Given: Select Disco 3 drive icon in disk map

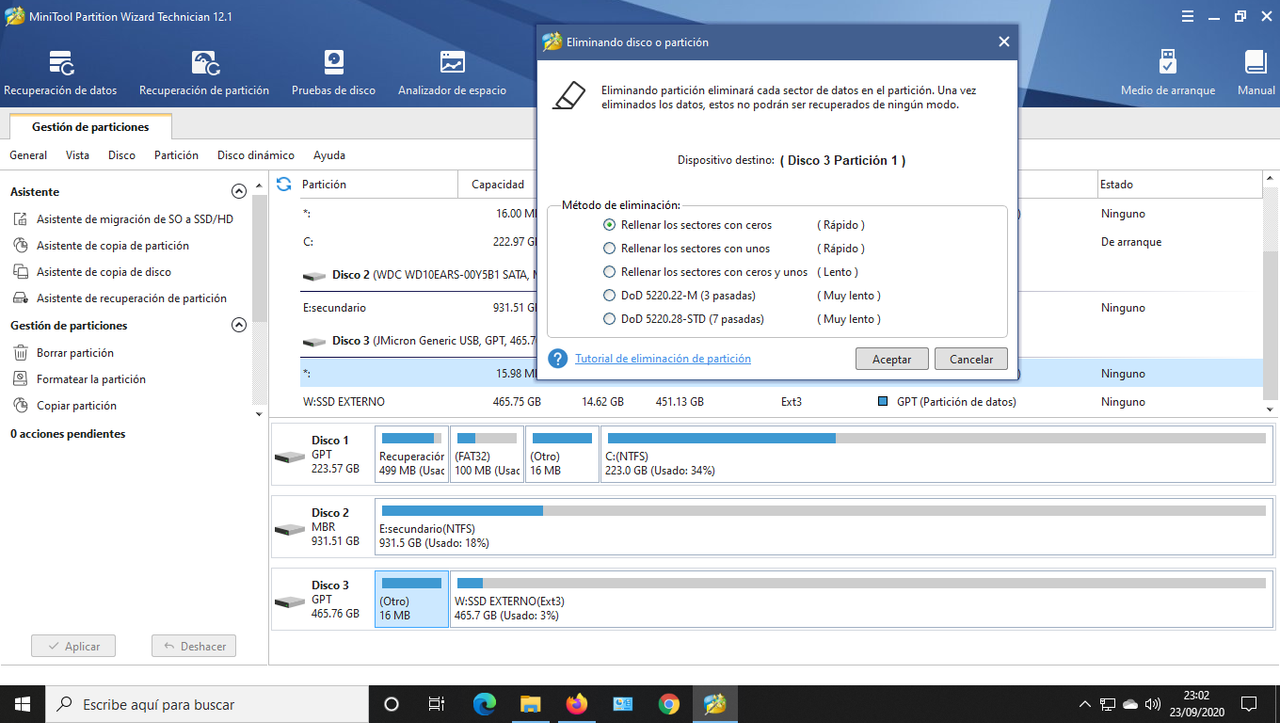Looking at the screenshot, I should [x=290, y=601].
